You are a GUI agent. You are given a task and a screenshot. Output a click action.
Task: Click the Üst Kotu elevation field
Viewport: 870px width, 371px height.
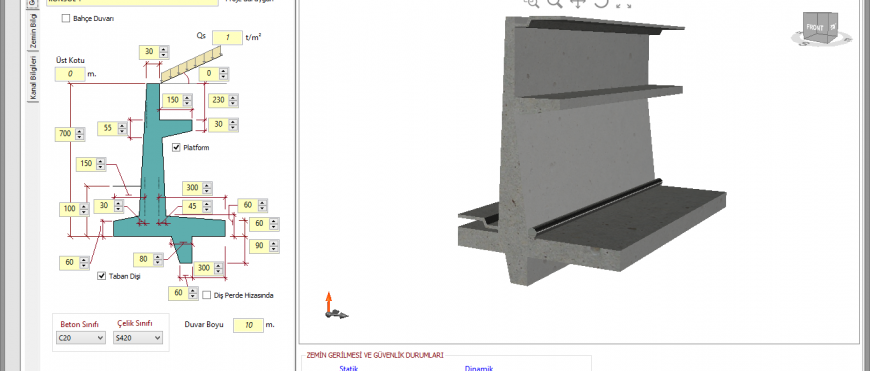coord(70,74)
